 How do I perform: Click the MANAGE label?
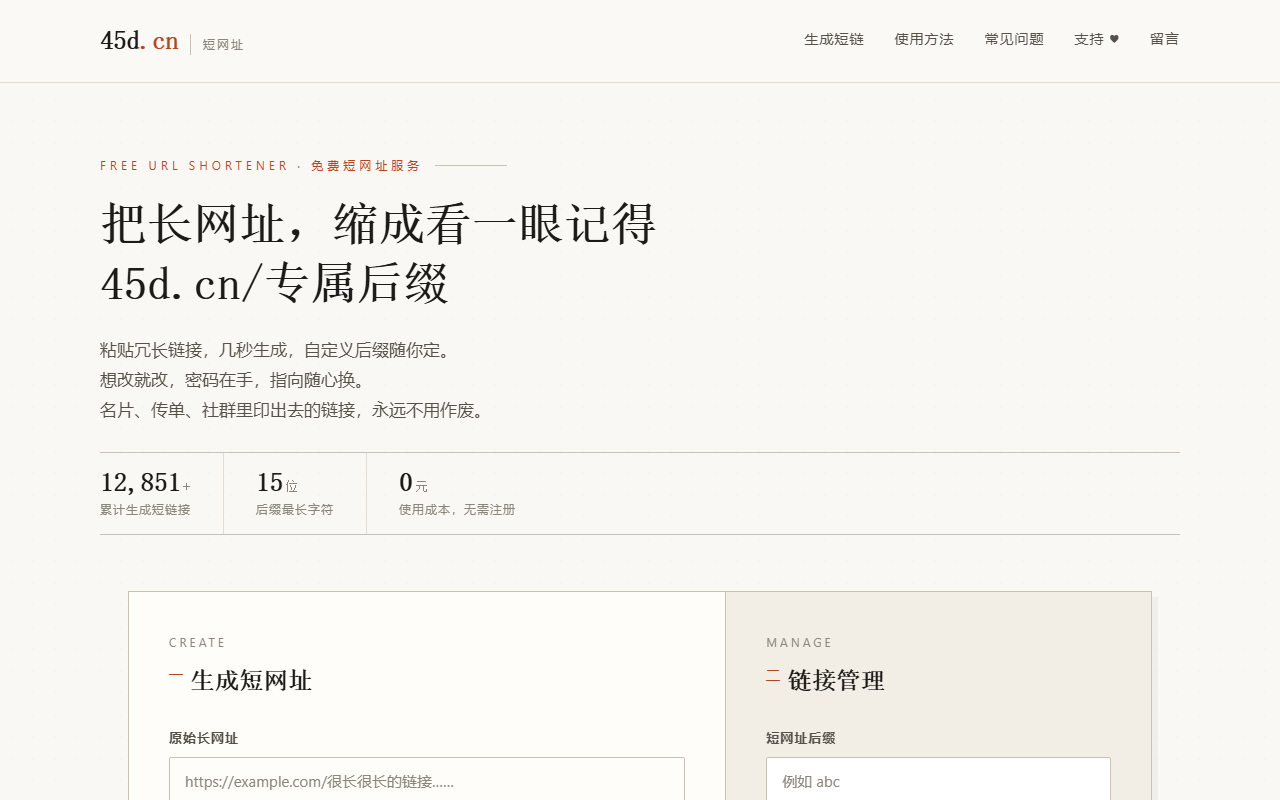[799, 643]
